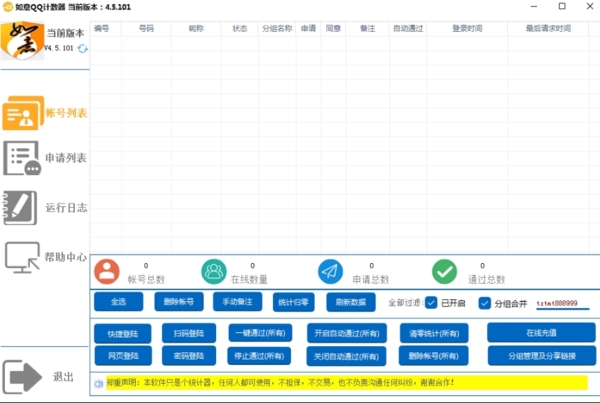Image resolution: width=600 pixels, height=403 pixels.
Task: Select the 运行日志 sidebar label
Action: click(x=66, y=208)
